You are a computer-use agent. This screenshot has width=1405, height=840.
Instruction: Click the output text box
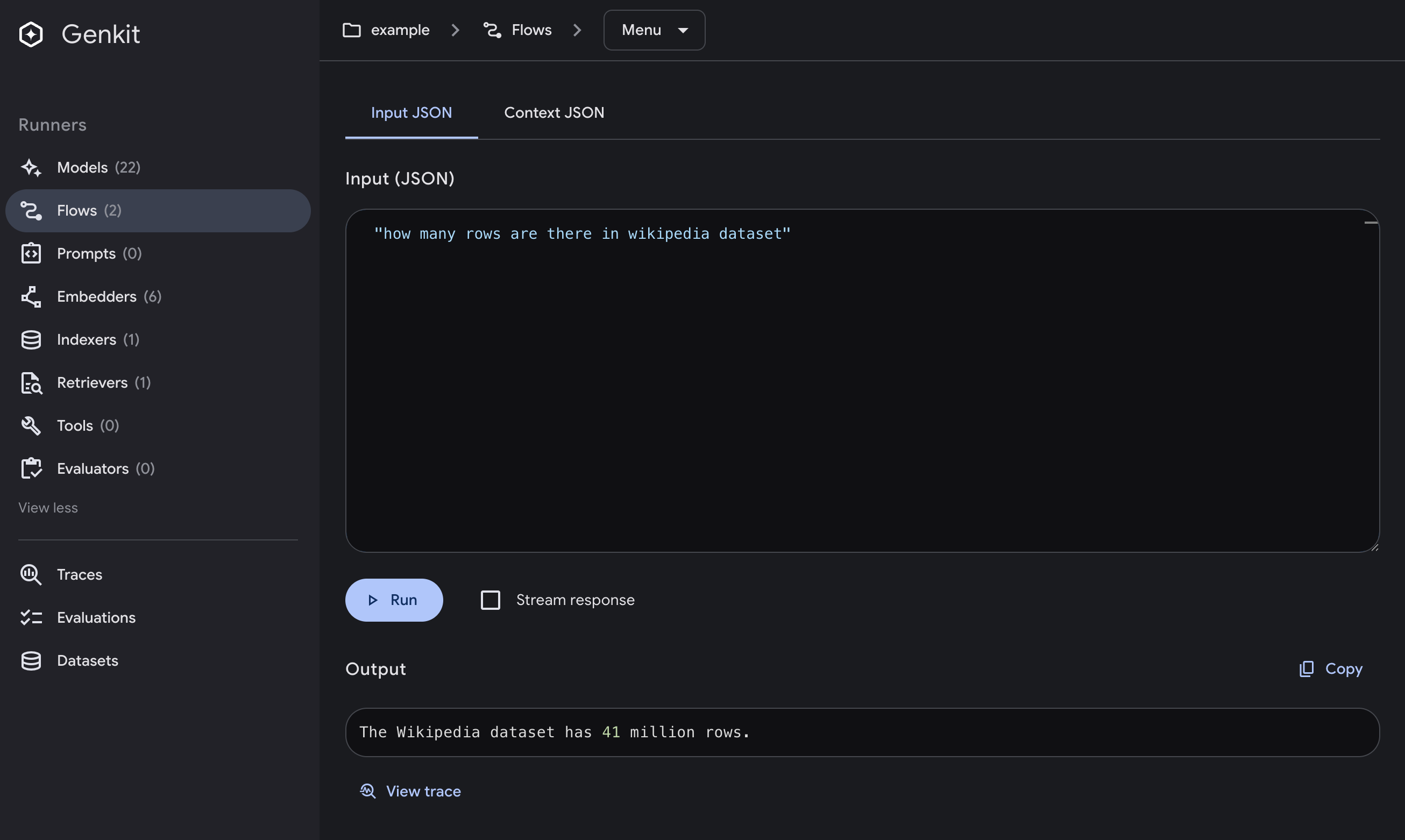click(x=862, y=732)
